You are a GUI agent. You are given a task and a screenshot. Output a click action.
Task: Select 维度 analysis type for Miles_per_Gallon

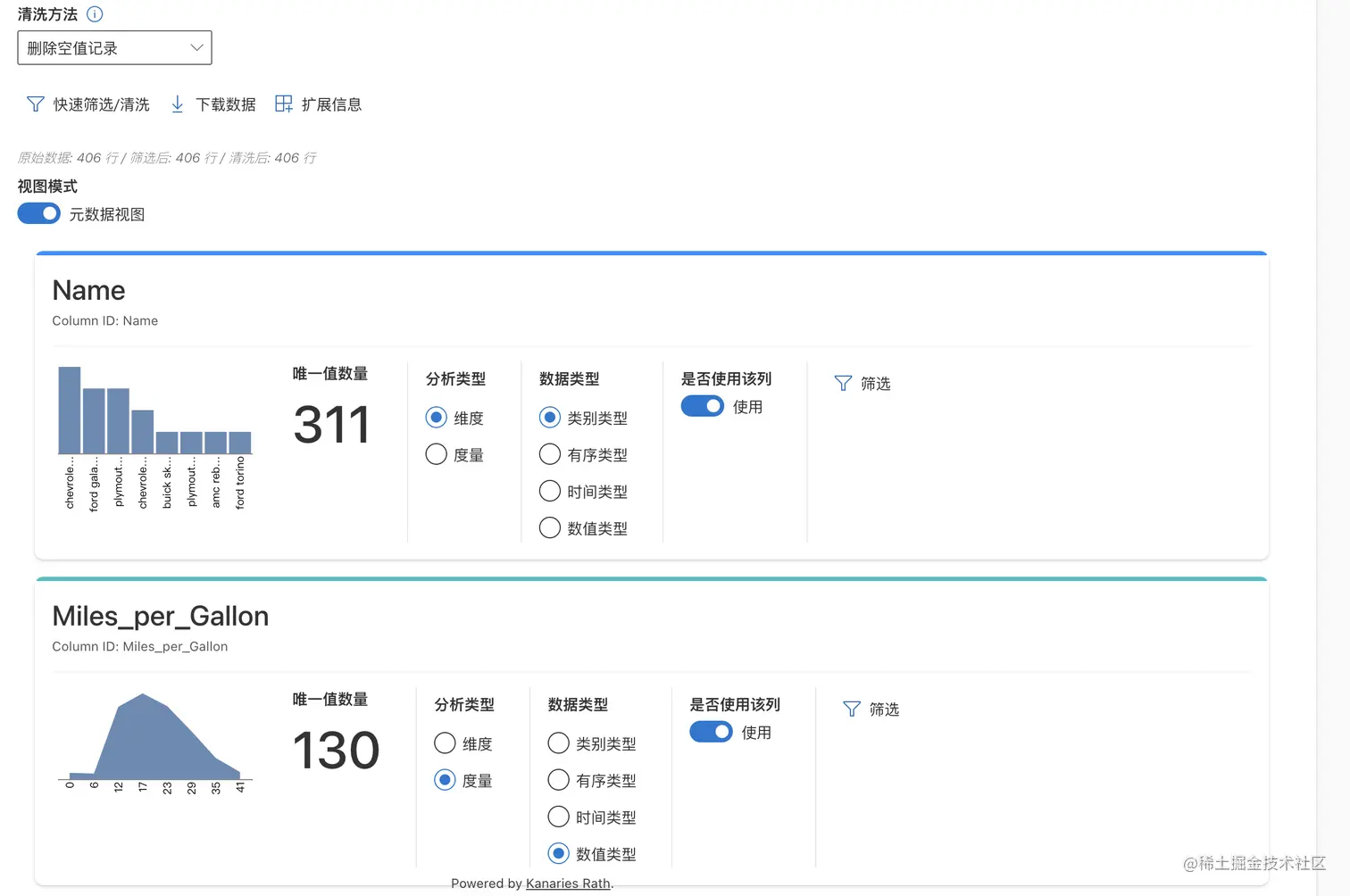[445, 743]
